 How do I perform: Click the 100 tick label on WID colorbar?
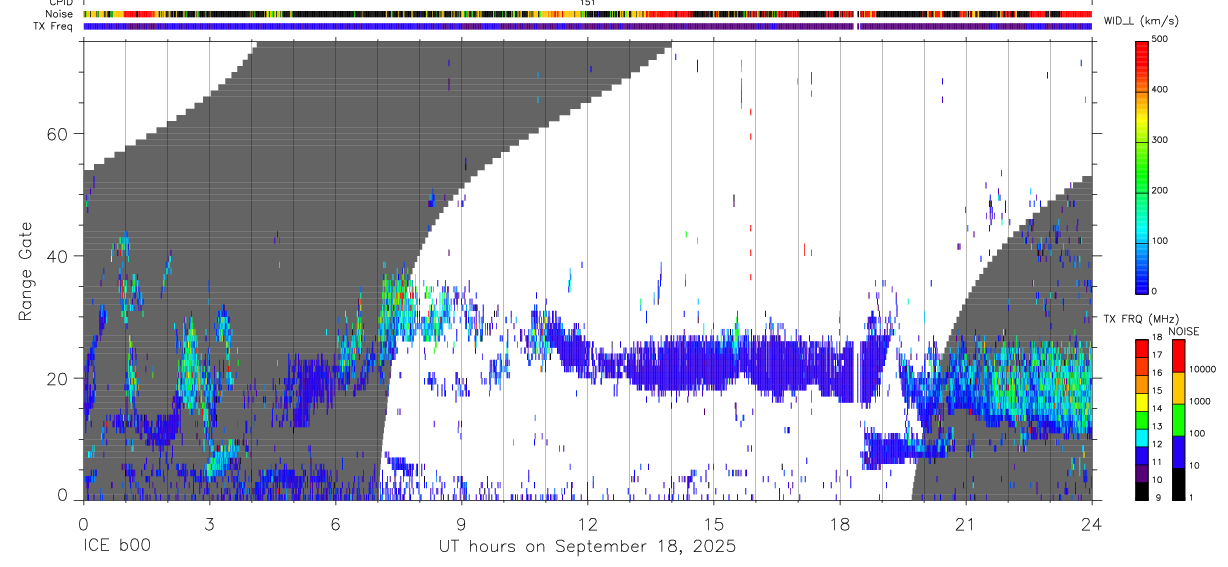[x=1160, y=241]
